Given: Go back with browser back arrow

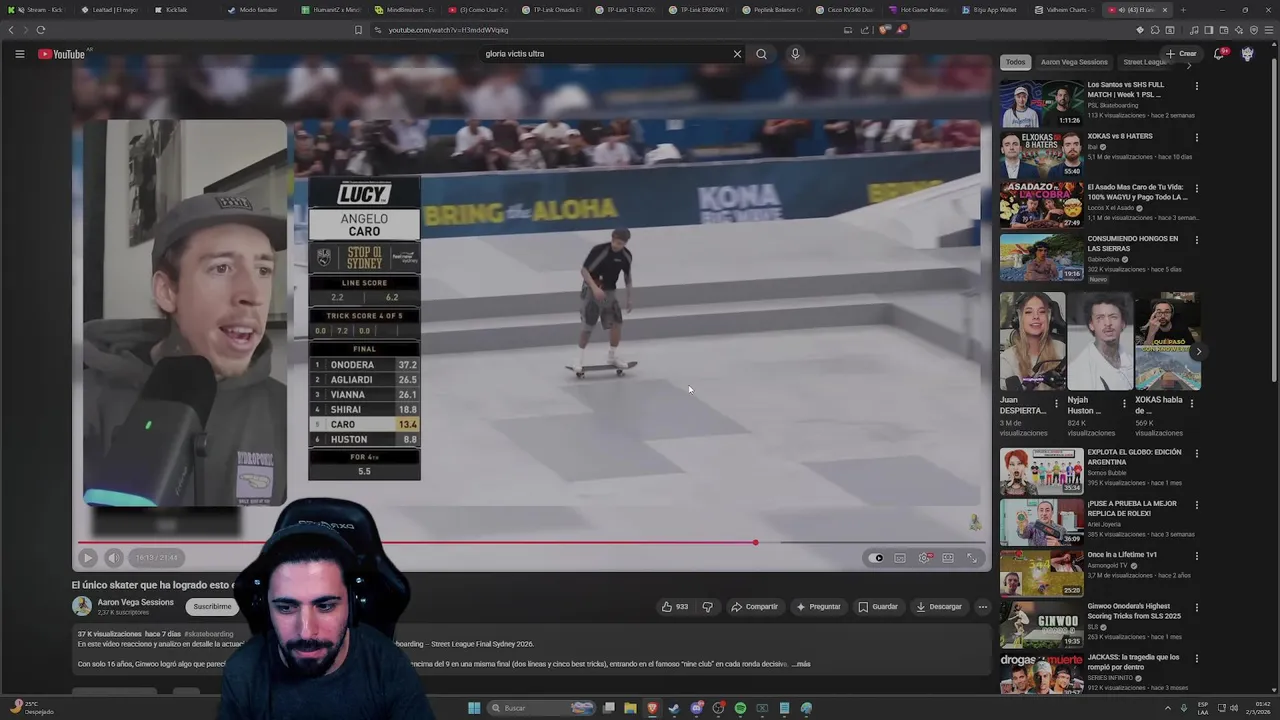Looking at the screenshot, I should 12,30.
